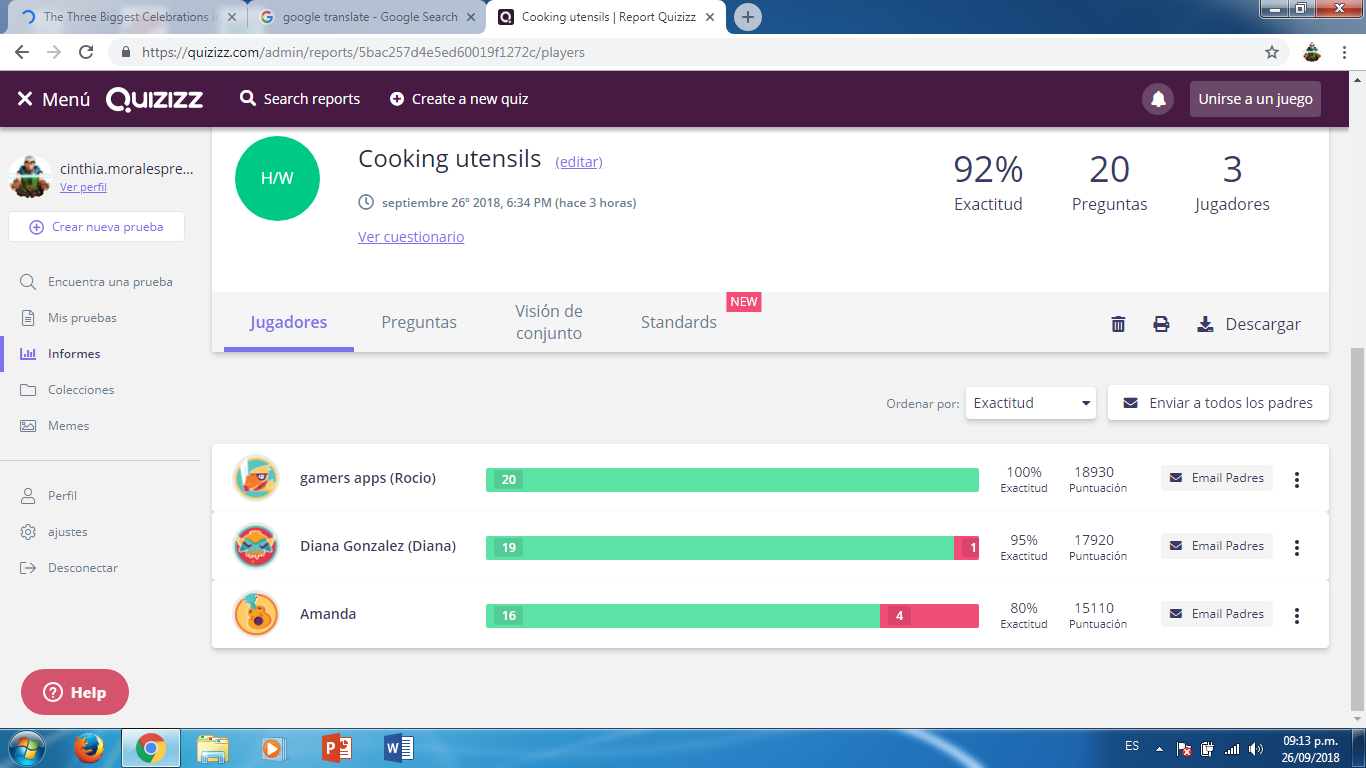Click the notification bell icon
Viewport: 1366px width, 768px height.
click(1157, 99)
